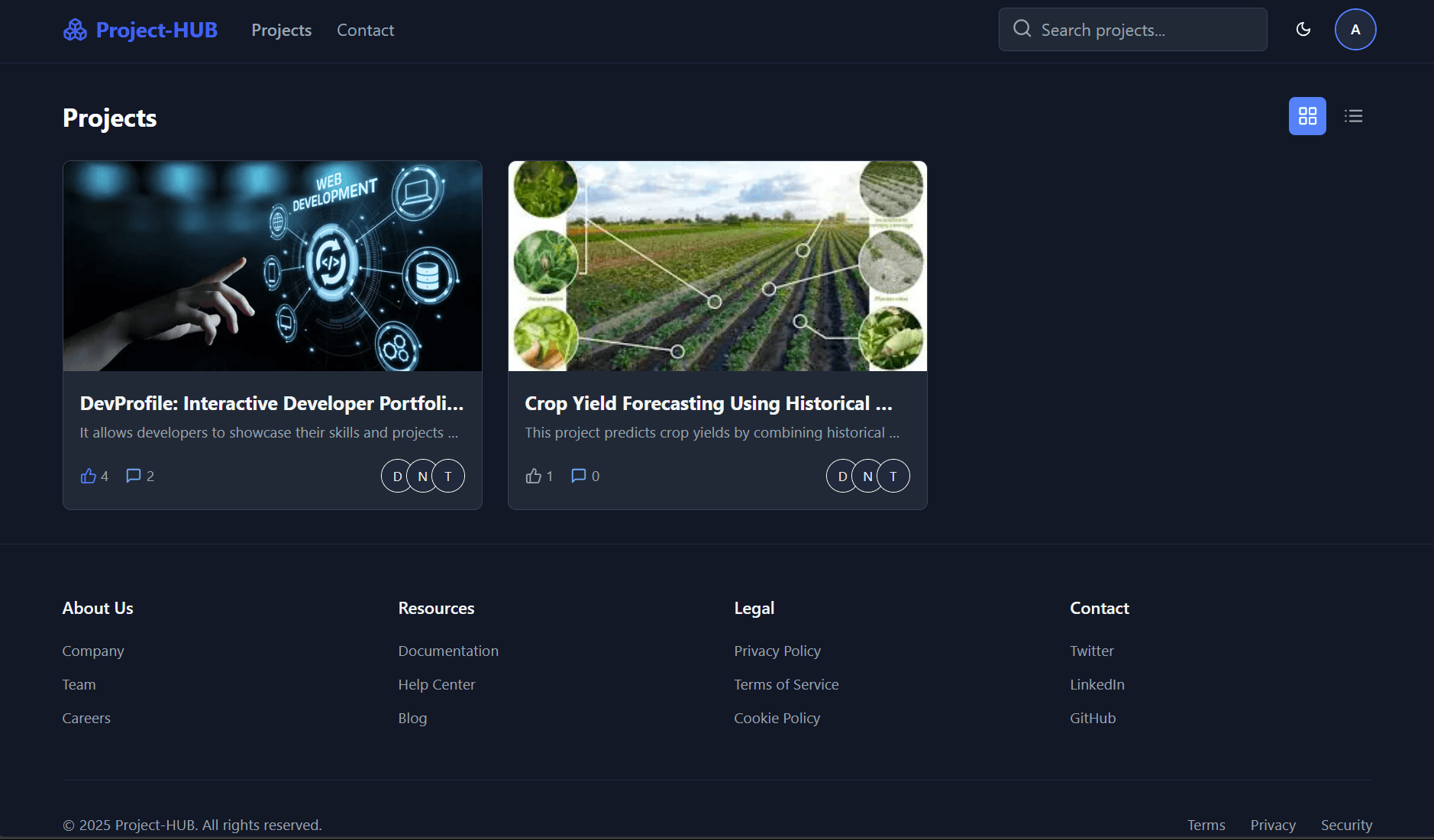Open the DevProfile contributor avatar D
Viewport: 1434px width, 840px height.
click(396, 475)
